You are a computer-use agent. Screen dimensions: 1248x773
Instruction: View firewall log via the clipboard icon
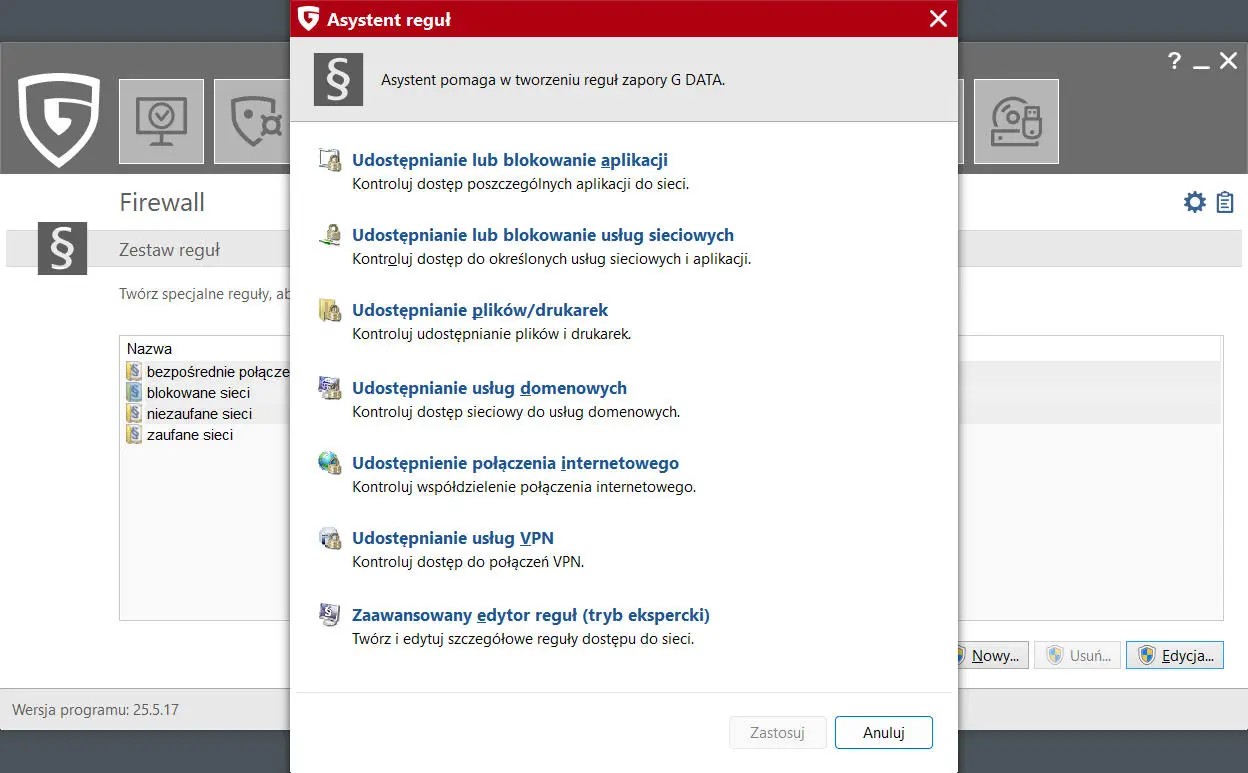[1224, 201]
